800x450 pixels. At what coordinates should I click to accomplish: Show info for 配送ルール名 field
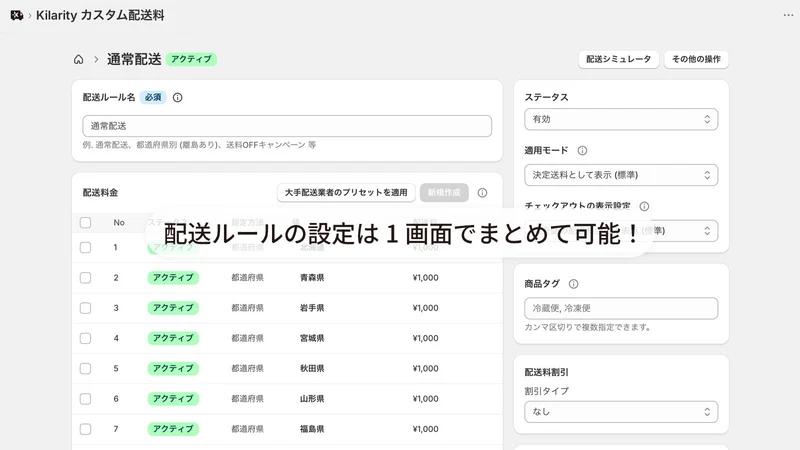[178, 97]
